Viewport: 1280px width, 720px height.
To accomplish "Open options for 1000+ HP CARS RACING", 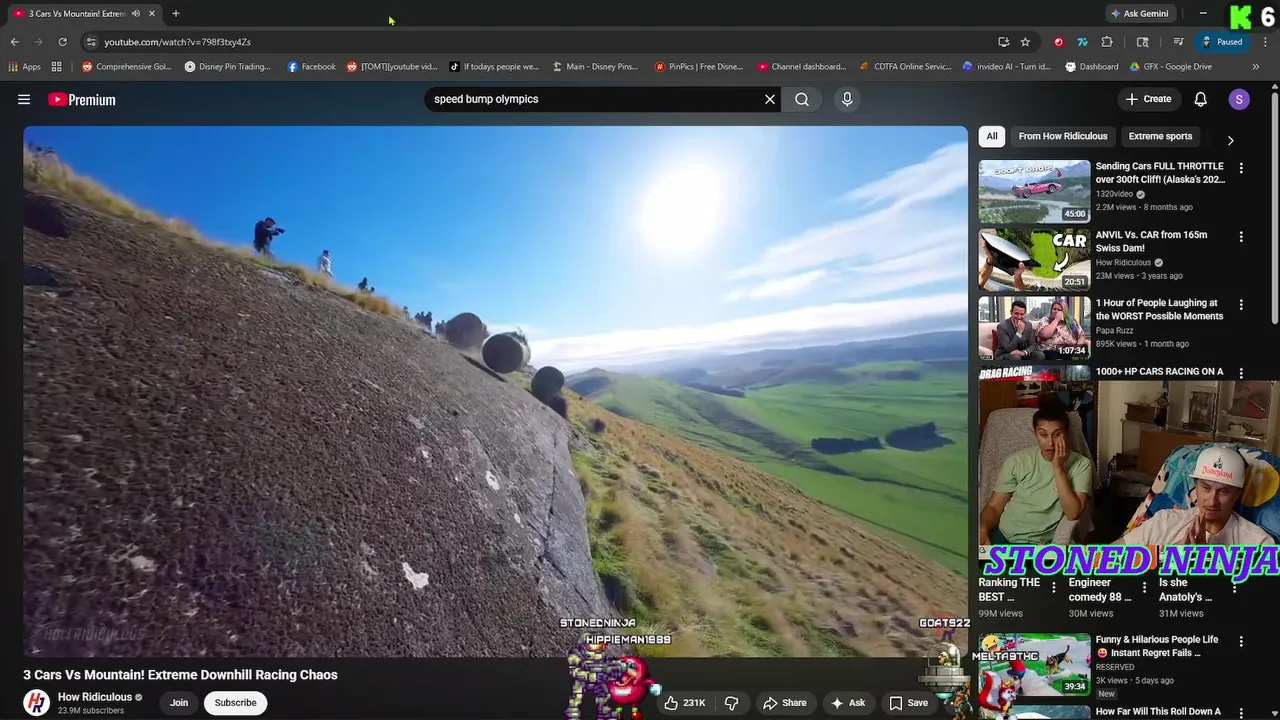I will tap(1241, 373).
